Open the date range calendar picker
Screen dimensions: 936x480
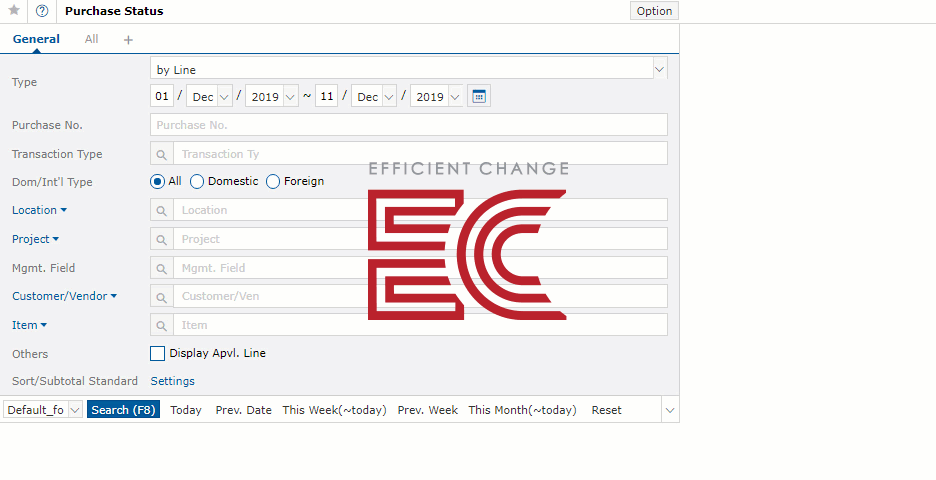479,96
